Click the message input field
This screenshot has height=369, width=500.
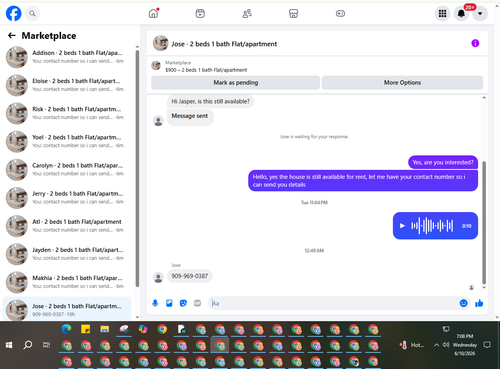tap(333, 303)
